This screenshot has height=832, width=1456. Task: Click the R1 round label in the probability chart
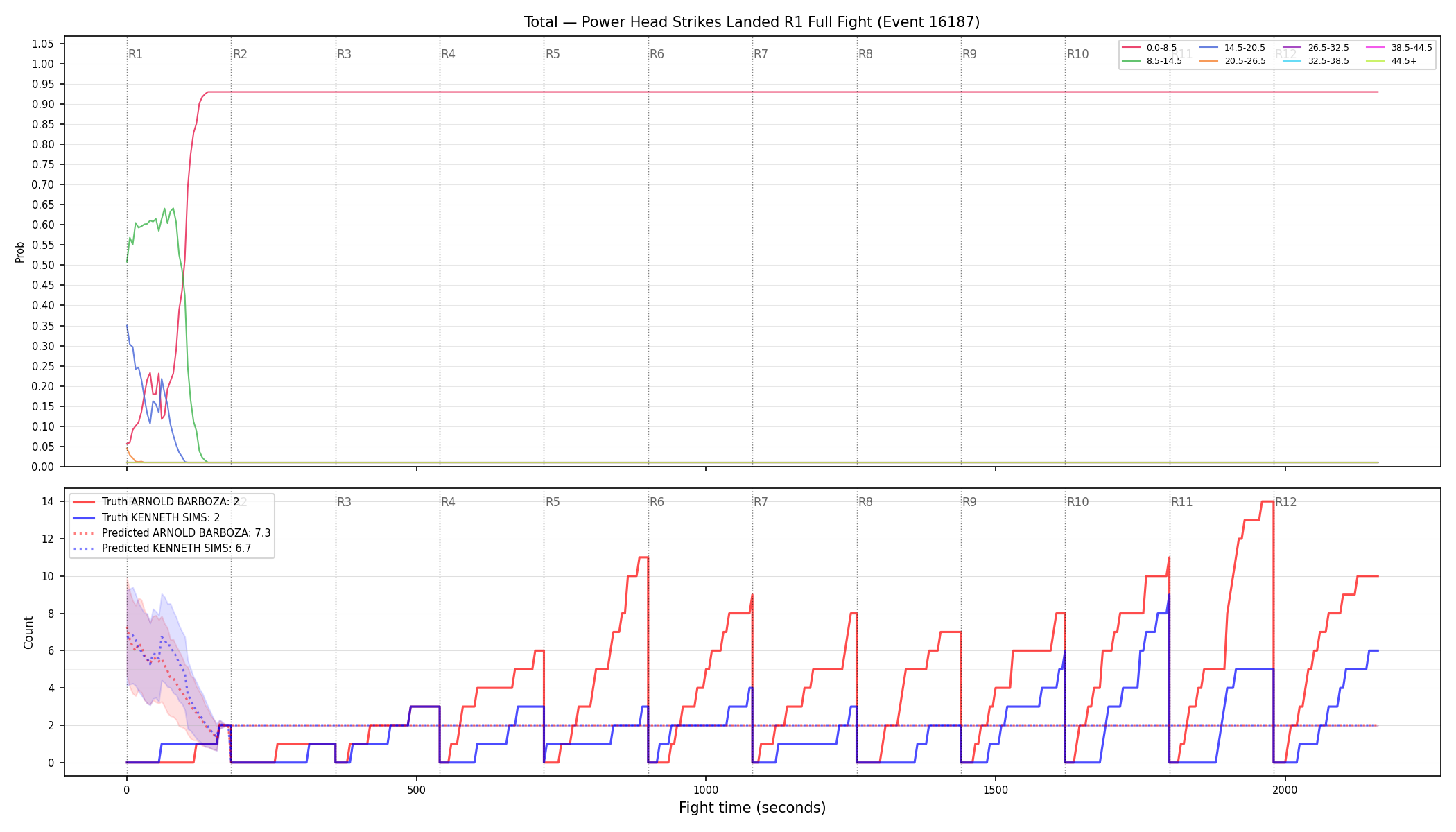(135, 54)
